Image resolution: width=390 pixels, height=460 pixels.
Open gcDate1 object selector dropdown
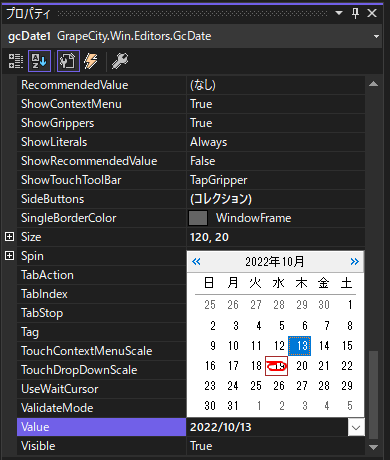(x=376, y=36)
